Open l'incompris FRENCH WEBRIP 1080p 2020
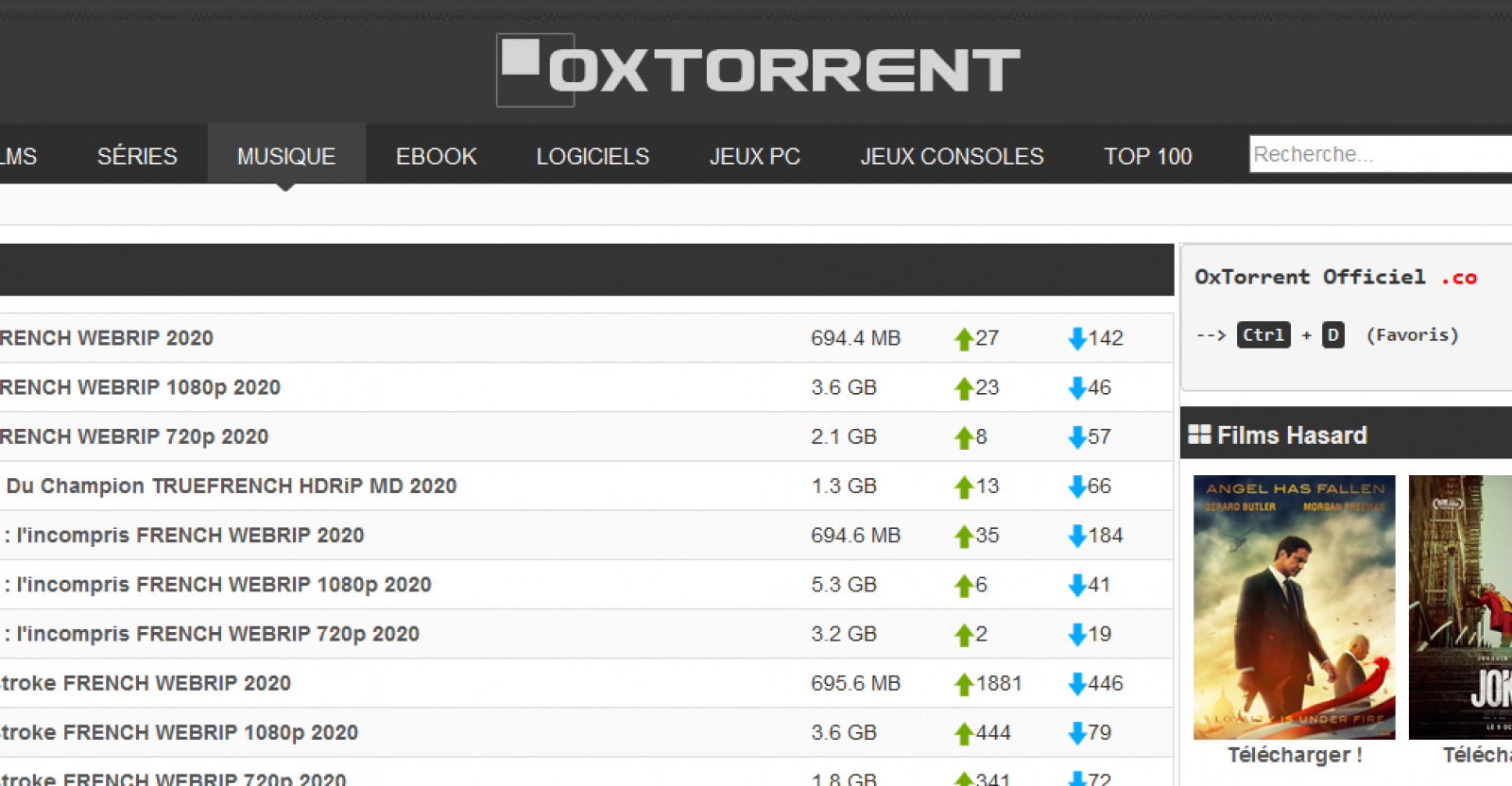Image resolution: width=1512 pixels, height=786 pixels. [217, 585]
